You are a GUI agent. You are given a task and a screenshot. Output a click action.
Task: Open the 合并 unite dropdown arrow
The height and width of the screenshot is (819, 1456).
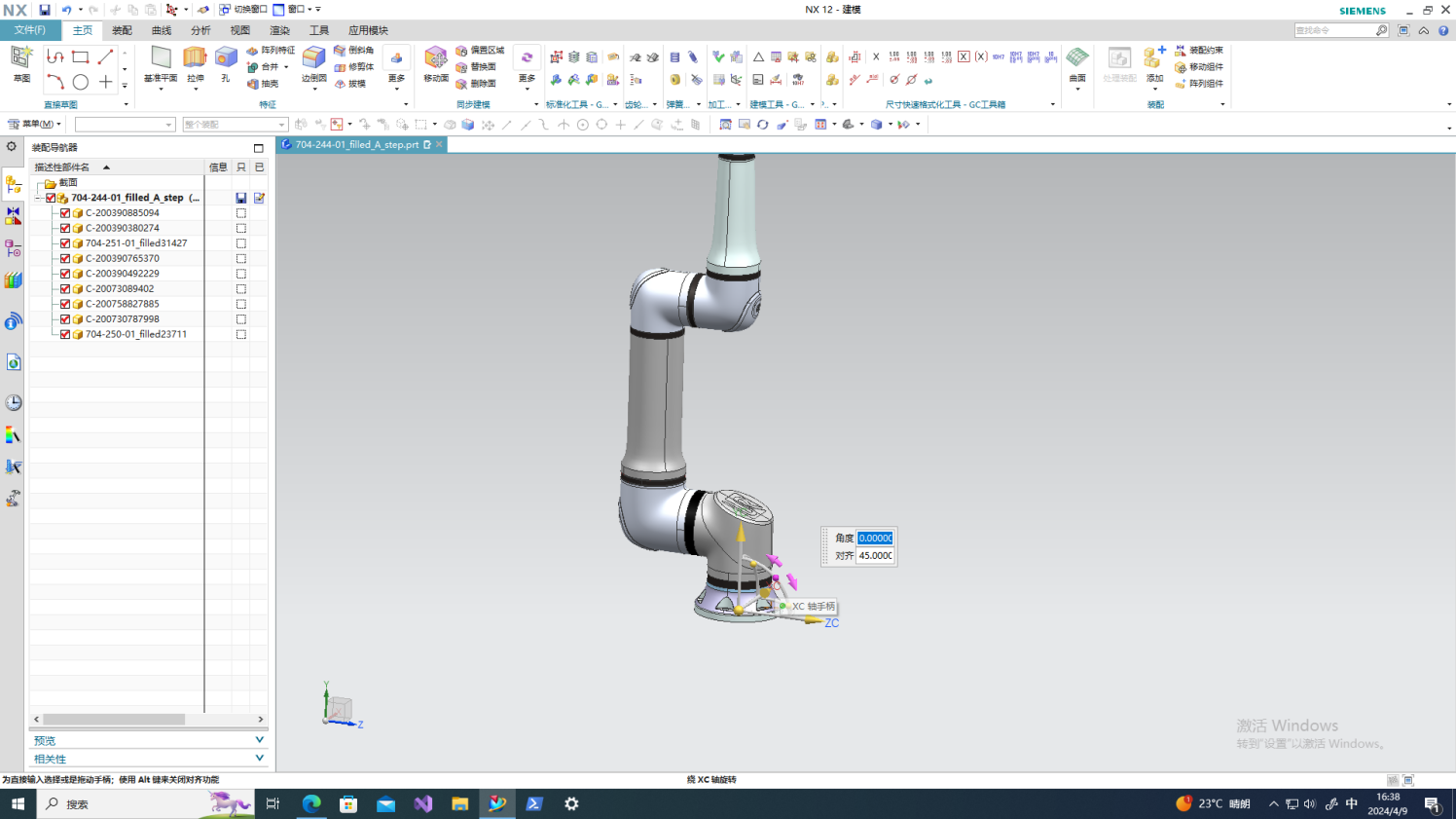click(286, 67)
